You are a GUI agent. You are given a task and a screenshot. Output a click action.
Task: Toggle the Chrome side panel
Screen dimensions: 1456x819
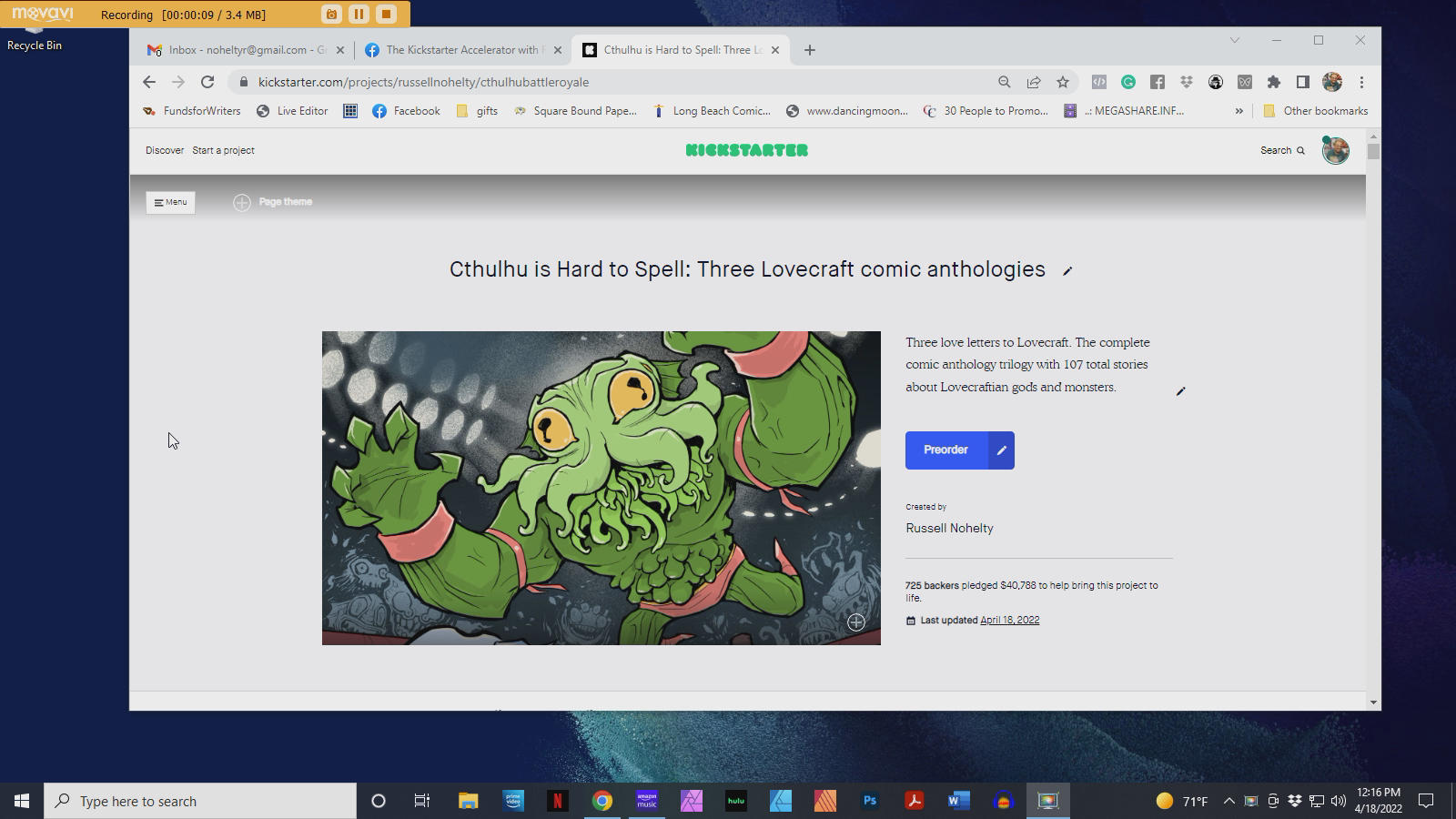(x=1303, y=82)
